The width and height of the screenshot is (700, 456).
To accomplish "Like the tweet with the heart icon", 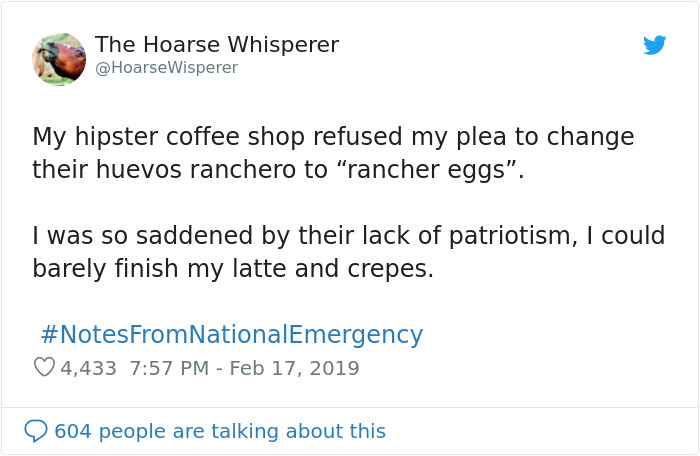I will (44, 367).
